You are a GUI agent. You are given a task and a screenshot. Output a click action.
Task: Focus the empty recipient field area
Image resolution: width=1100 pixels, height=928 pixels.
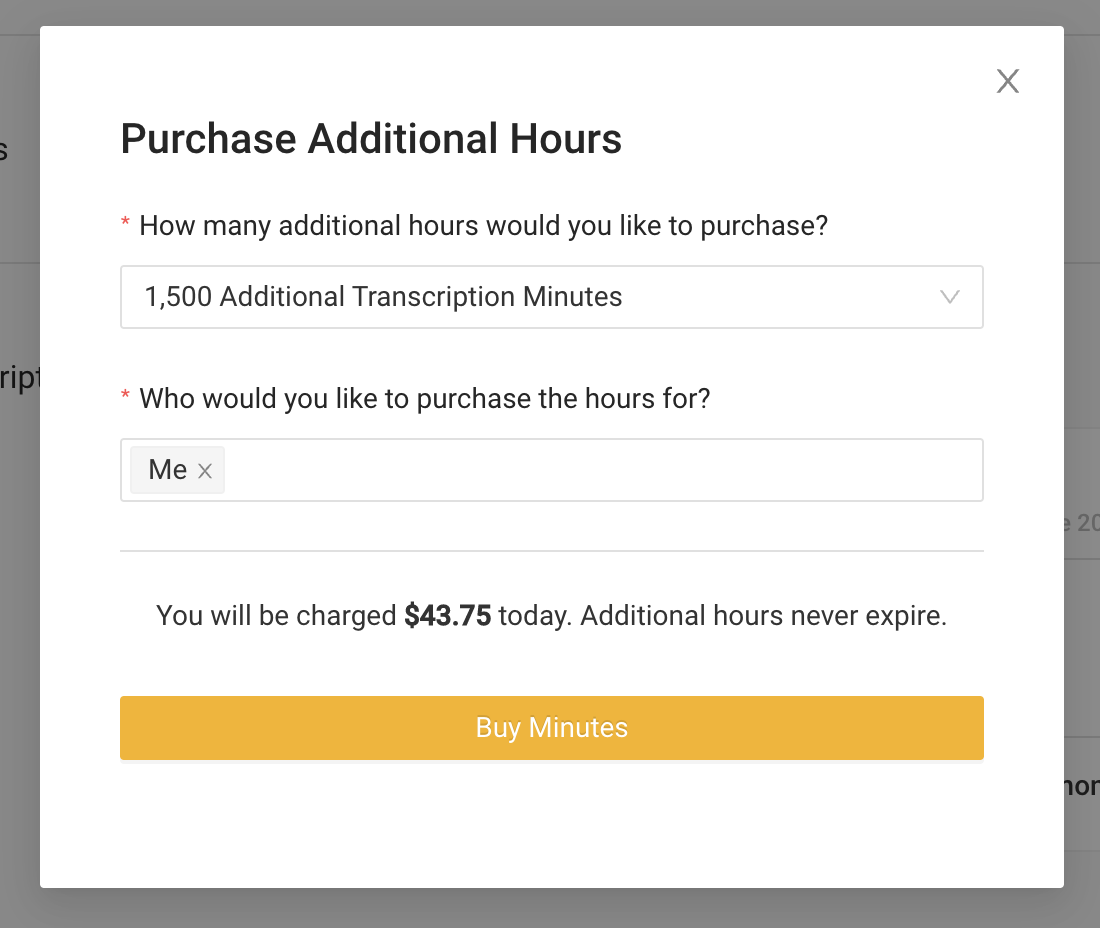click(x=600, y=470)
